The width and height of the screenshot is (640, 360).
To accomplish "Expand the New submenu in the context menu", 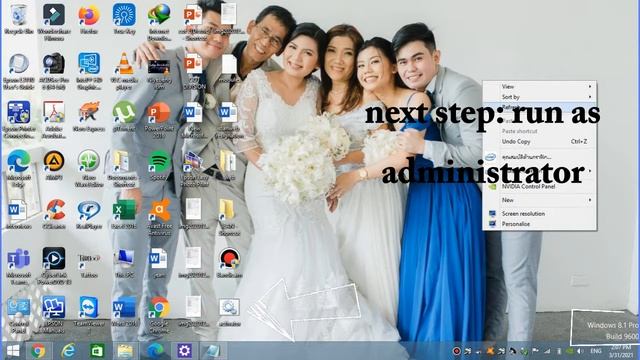I will 540,200.
